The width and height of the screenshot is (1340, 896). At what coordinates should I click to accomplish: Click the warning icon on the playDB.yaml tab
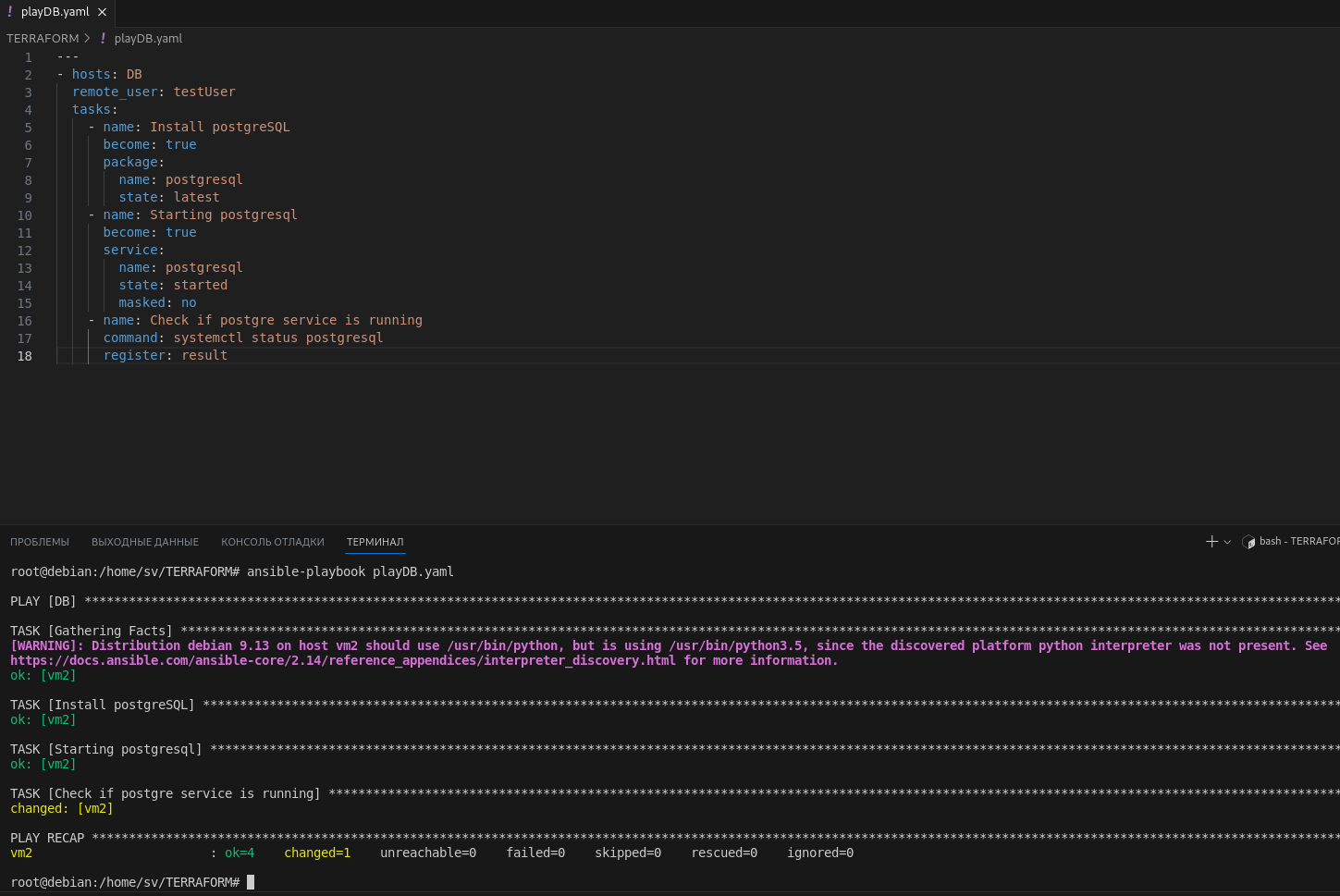[11, 13]
